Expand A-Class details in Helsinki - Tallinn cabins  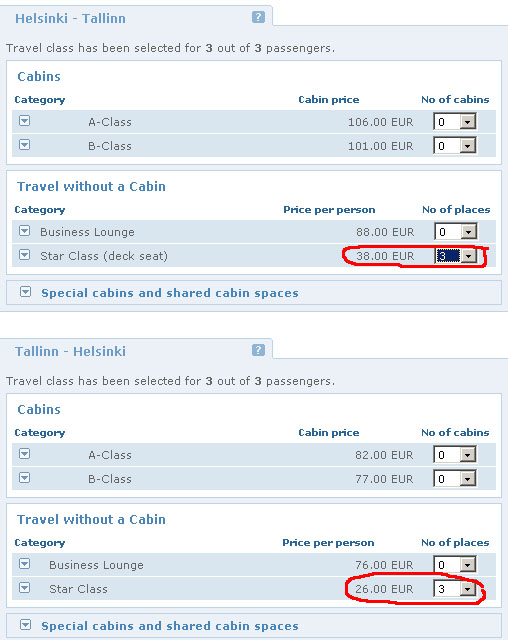click(25, 121)
